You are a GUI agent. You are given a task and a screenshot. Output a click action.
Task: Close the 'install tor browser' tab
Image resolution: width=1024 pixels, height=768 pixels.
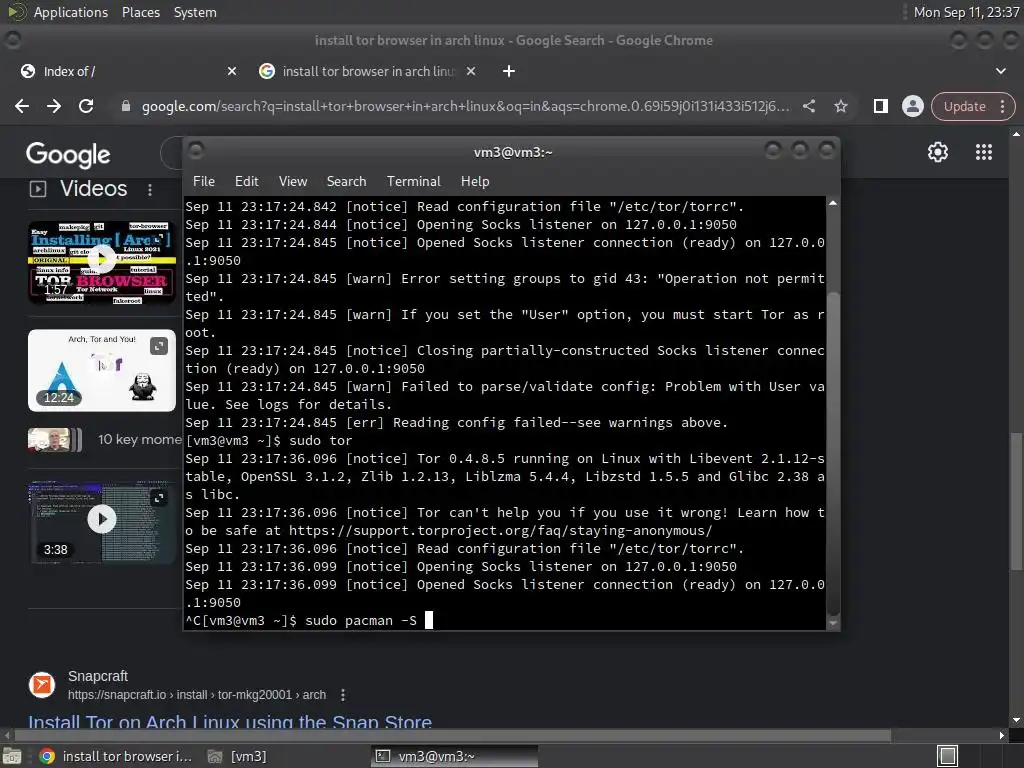471,71
